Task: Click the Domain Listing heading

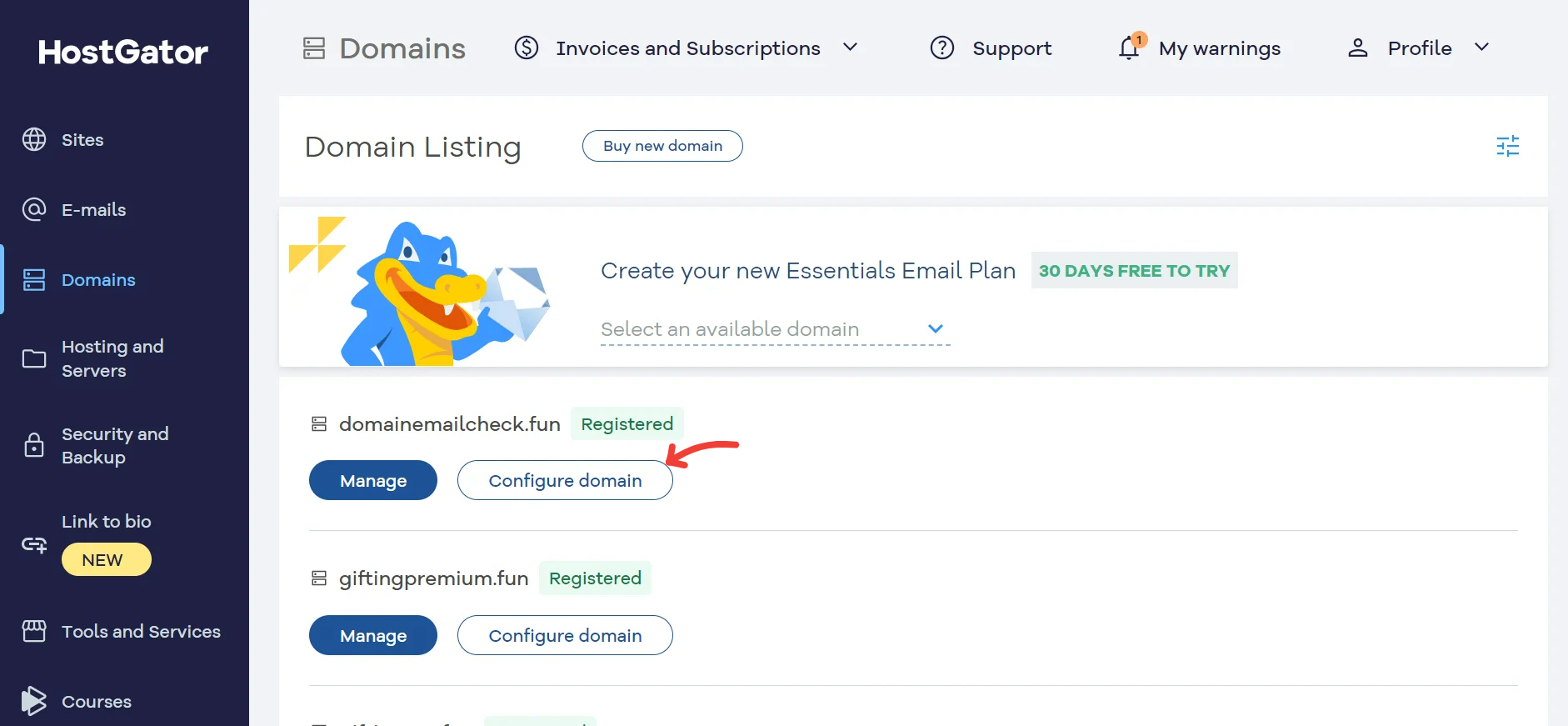Action: (413, 147)
